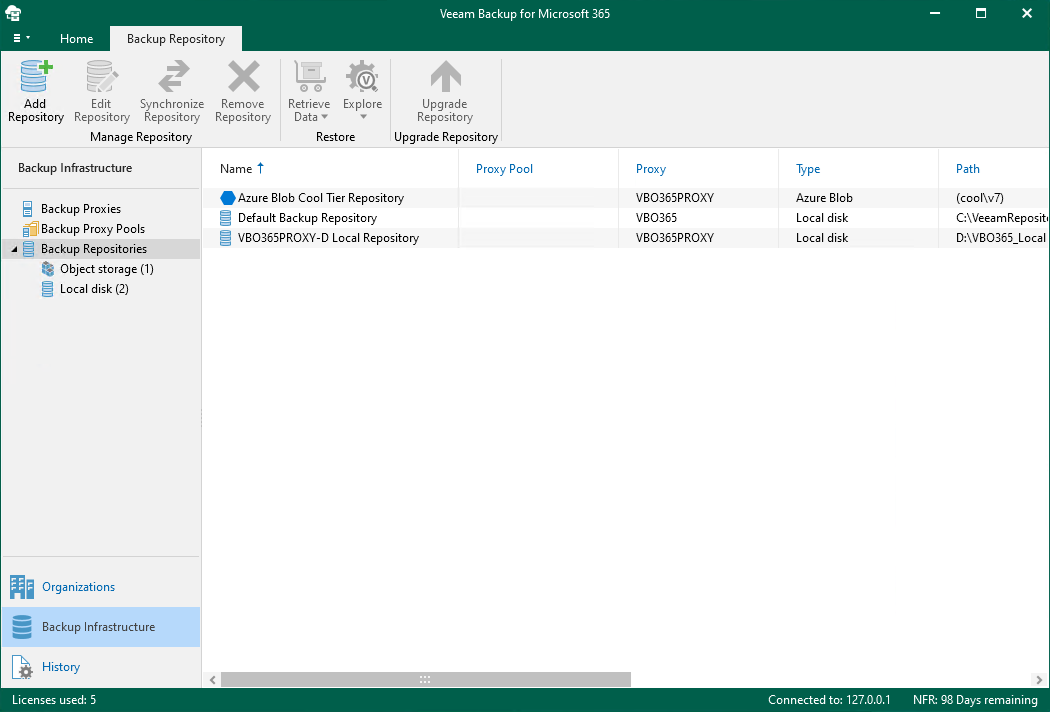Click the (cool\v7) path cell
Viewport: 1050px width, 712px height.
coord(980,198)
